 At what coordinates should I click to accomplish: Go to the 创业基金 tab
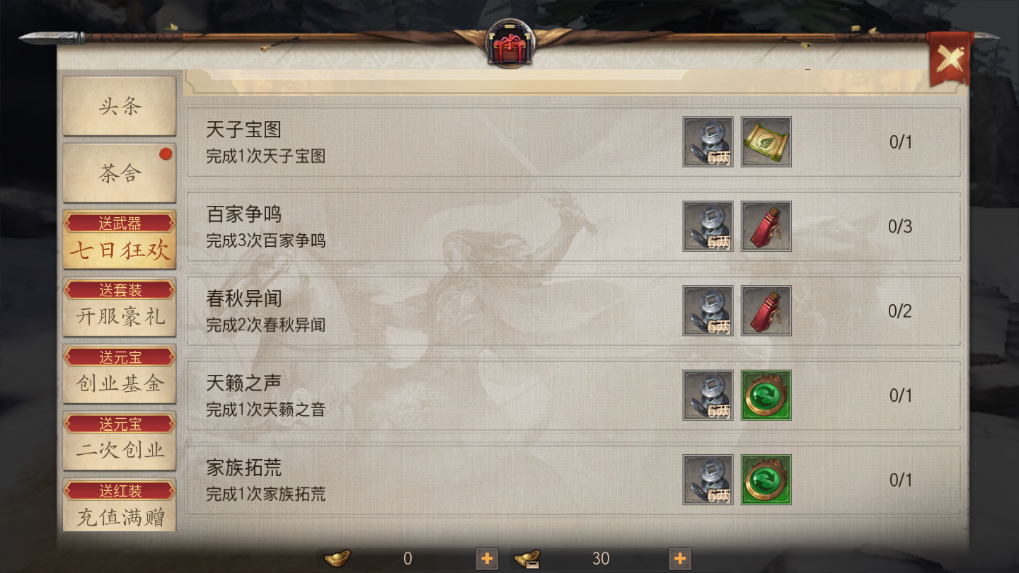[x=120, y=374]
